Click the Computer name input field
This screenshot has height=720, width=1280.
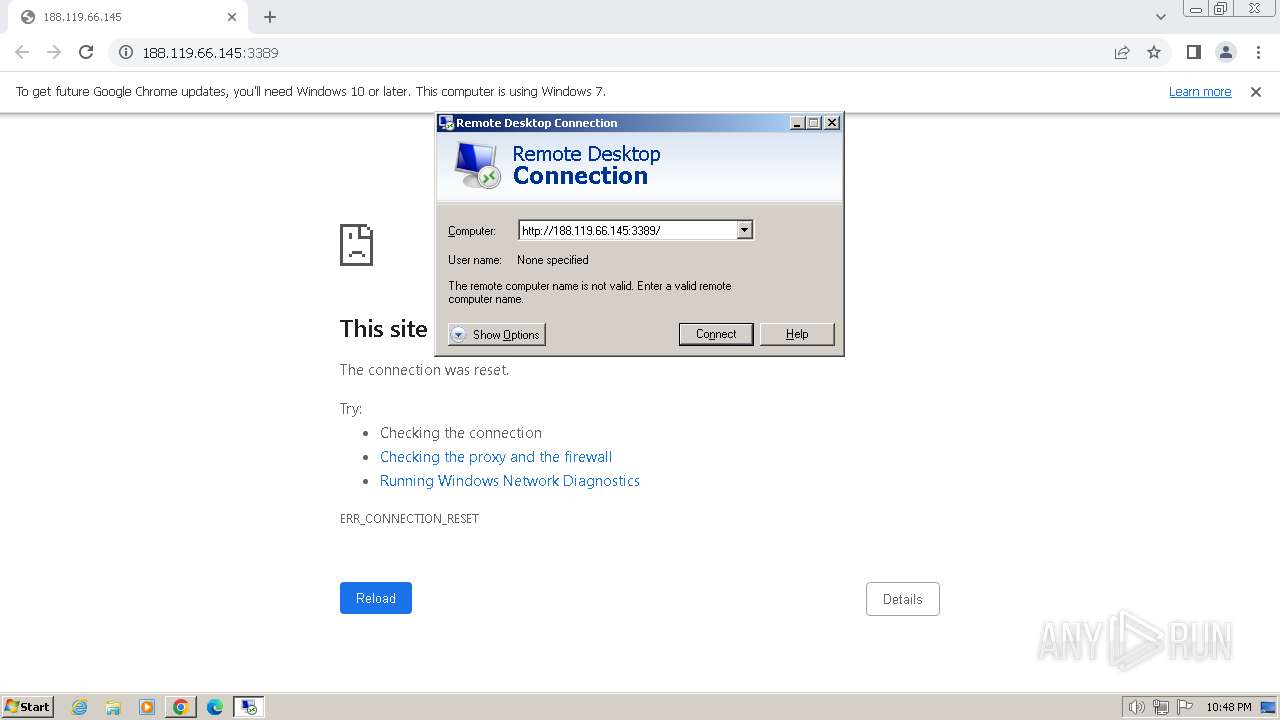coord(627,230)
